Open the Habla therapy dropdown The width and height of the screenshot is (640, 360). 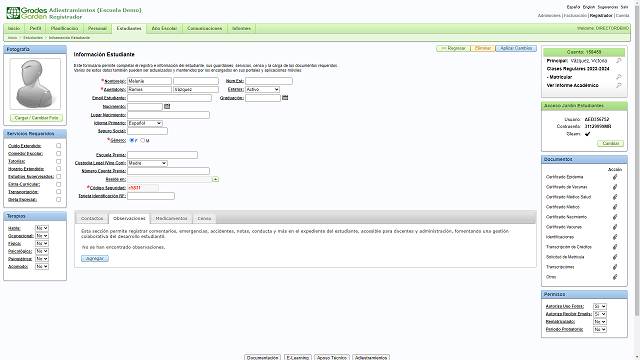(42, 228)
